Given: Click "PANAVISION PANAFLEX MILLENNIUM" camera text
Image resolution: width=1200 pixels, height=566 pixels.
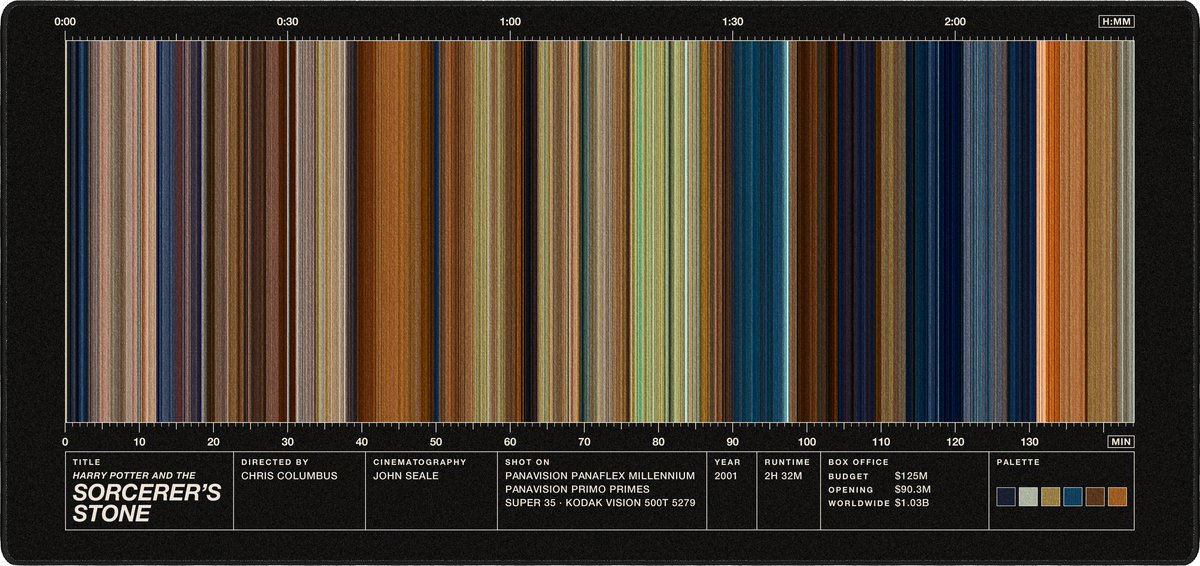Looking at the screenshot, I should [x=600, y=476].
